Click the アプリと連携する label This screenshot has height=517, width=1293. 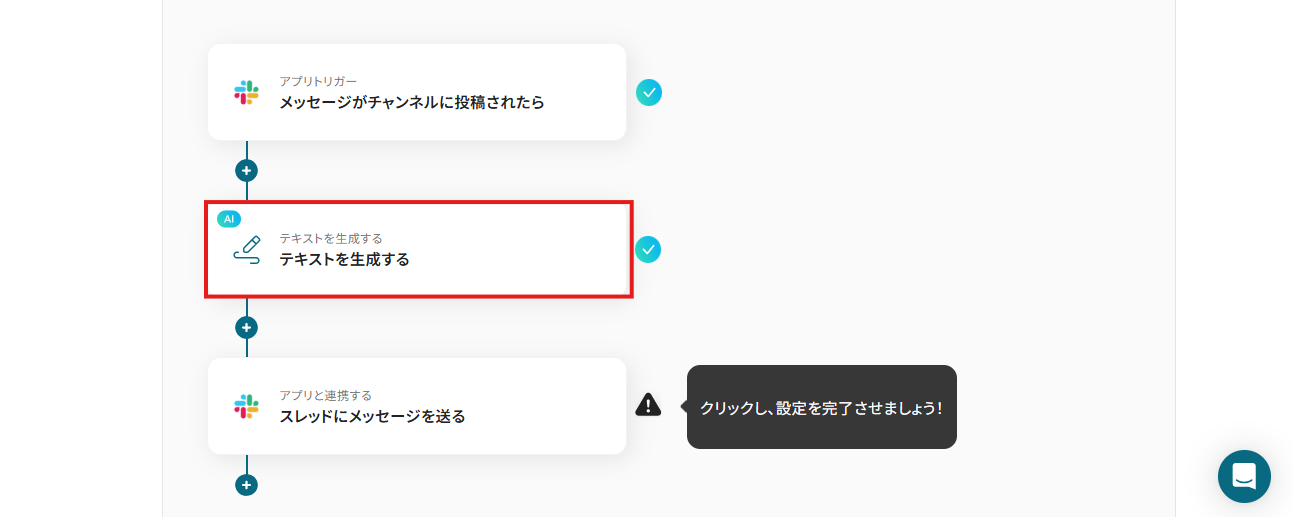point(325,395)
